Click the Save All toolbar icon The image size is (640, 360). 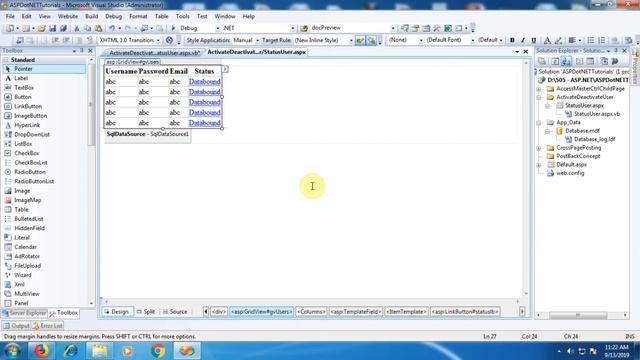click(x=63, y=28)
